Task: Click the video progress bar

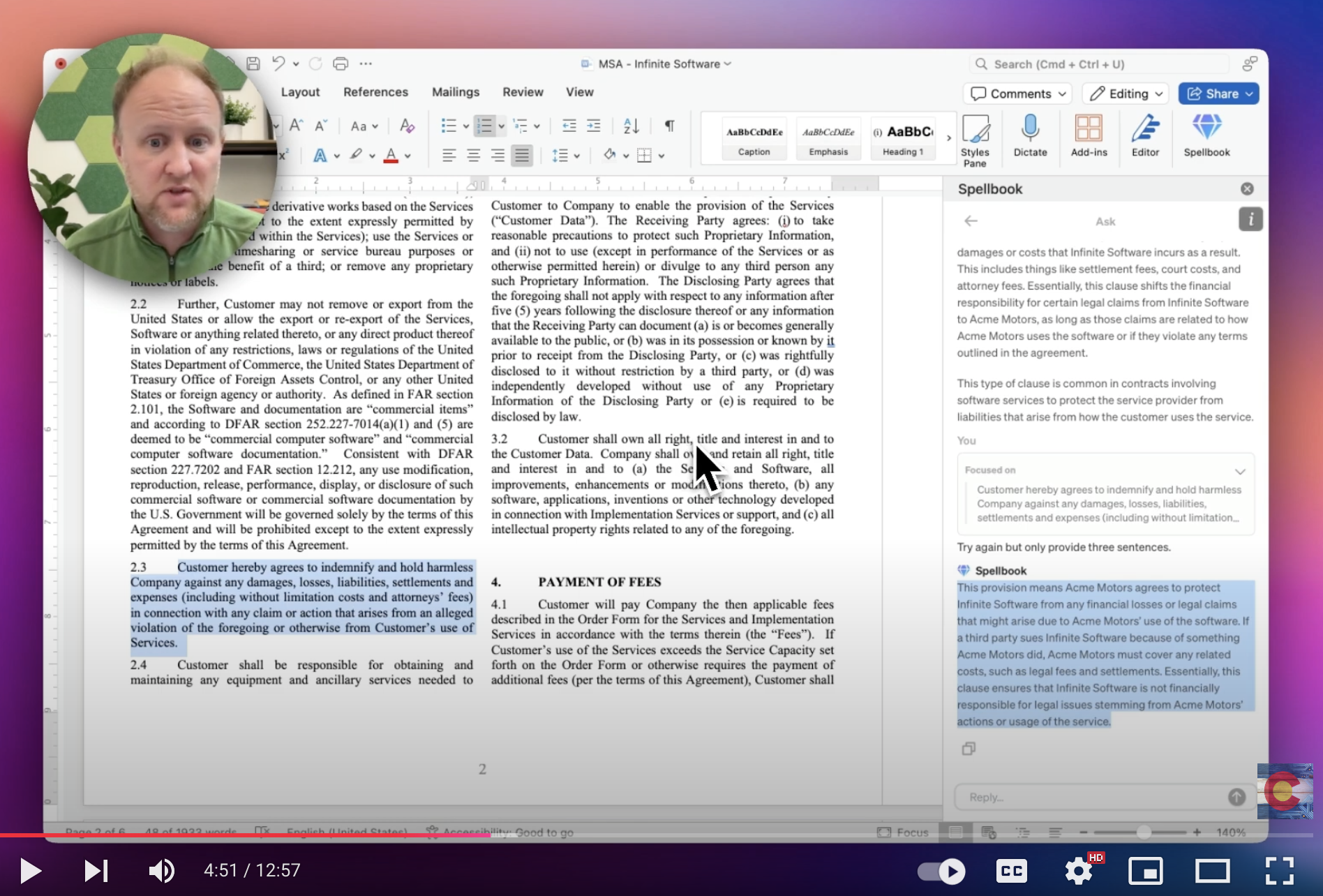Action: (661, 835)
